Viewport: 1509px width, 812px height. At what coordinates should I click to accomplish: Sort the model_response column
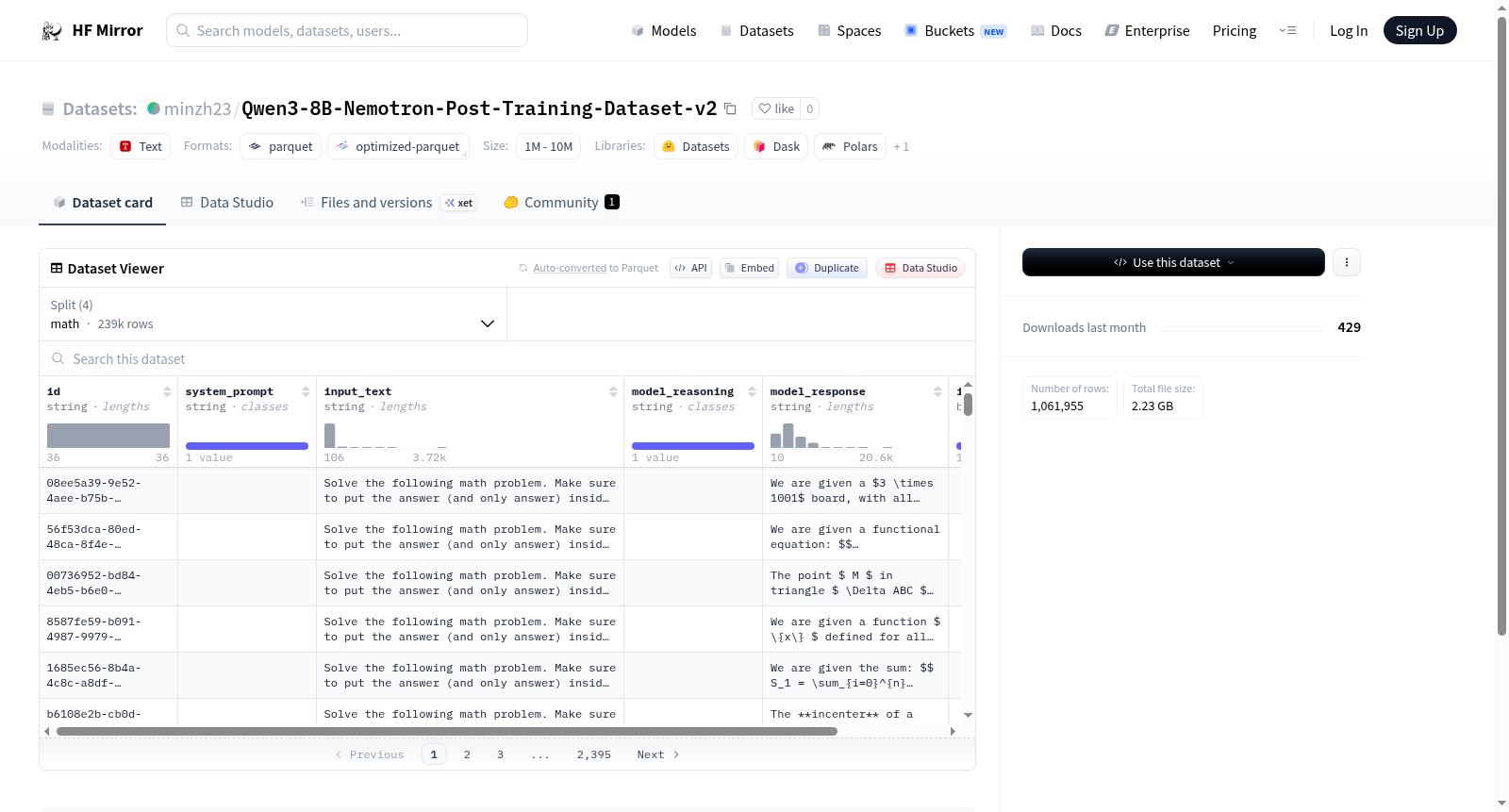[x=937, y=391]
